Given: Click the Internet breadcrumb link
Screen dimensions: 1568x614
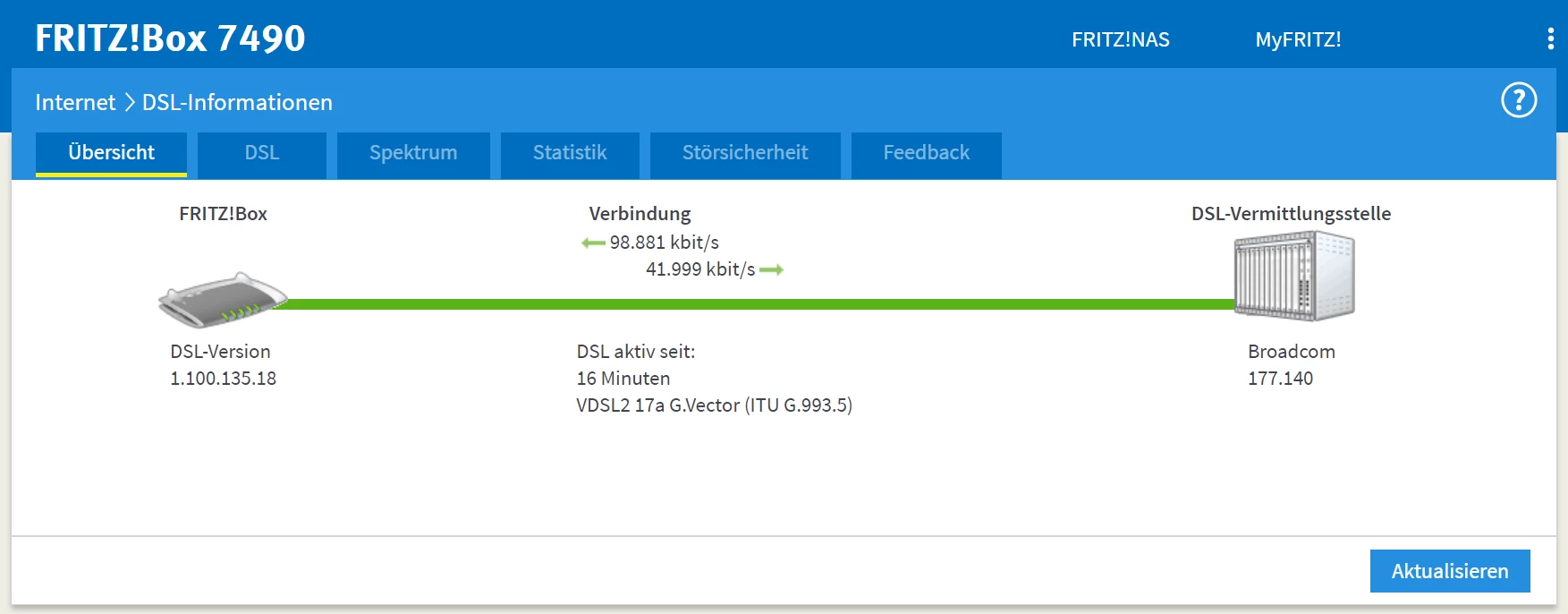Looking at the screenshot, I should tap(75, 103).
